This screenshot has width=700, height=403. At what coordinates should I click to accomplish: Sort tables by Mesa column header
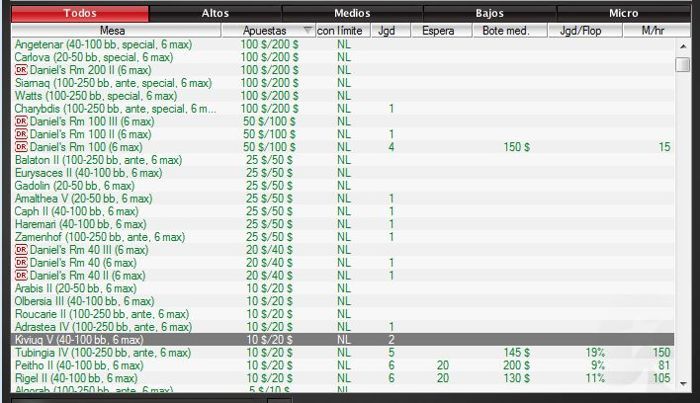pyautogui.click(x=116, y=30)
